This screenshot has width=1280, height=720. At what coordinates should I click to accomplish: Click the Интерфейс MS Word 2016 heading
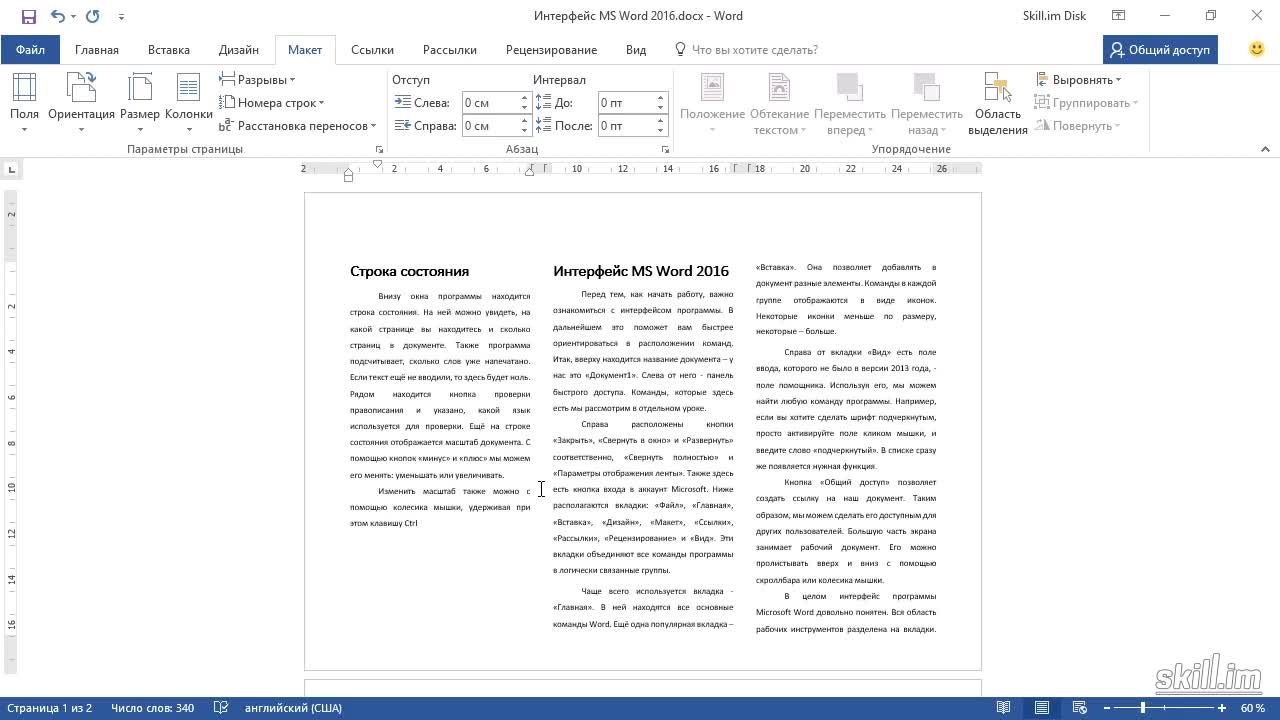[641, 271]
